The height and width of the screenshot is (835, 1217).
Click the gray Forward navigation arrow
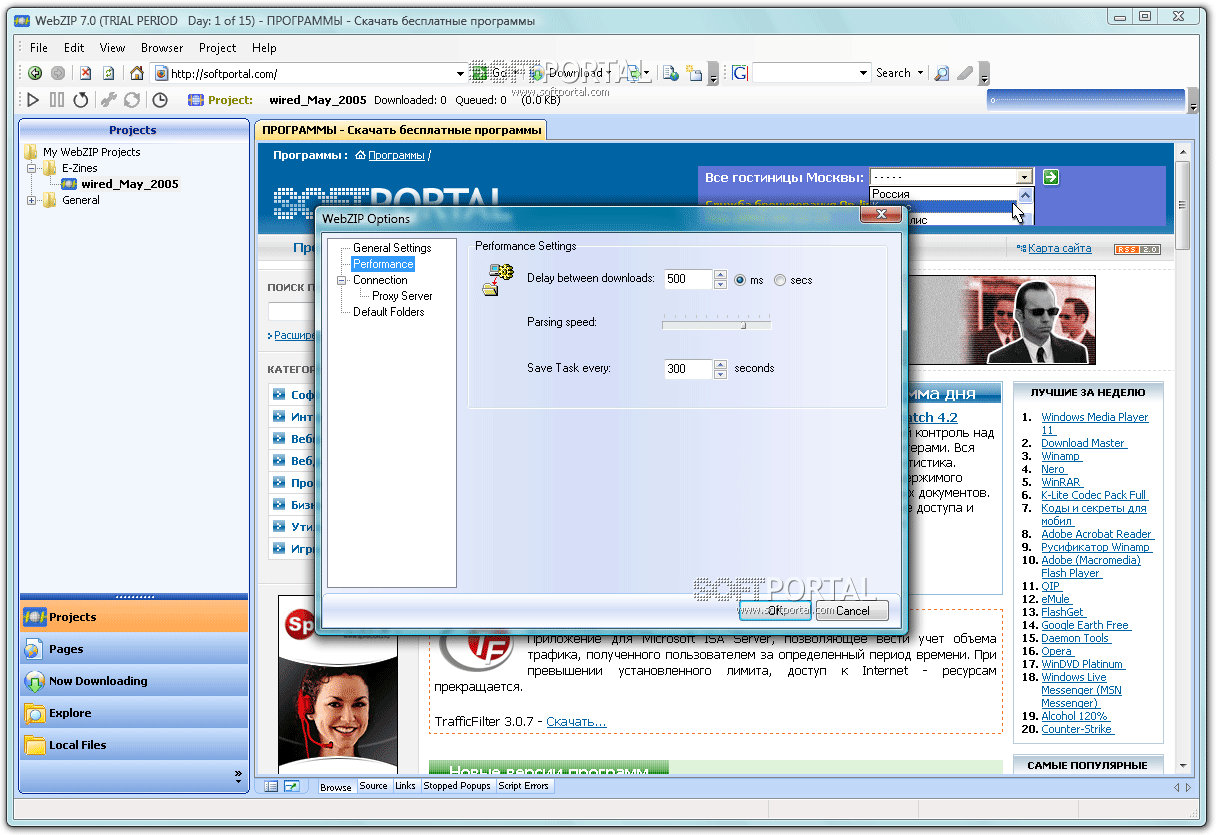point(58,73)
